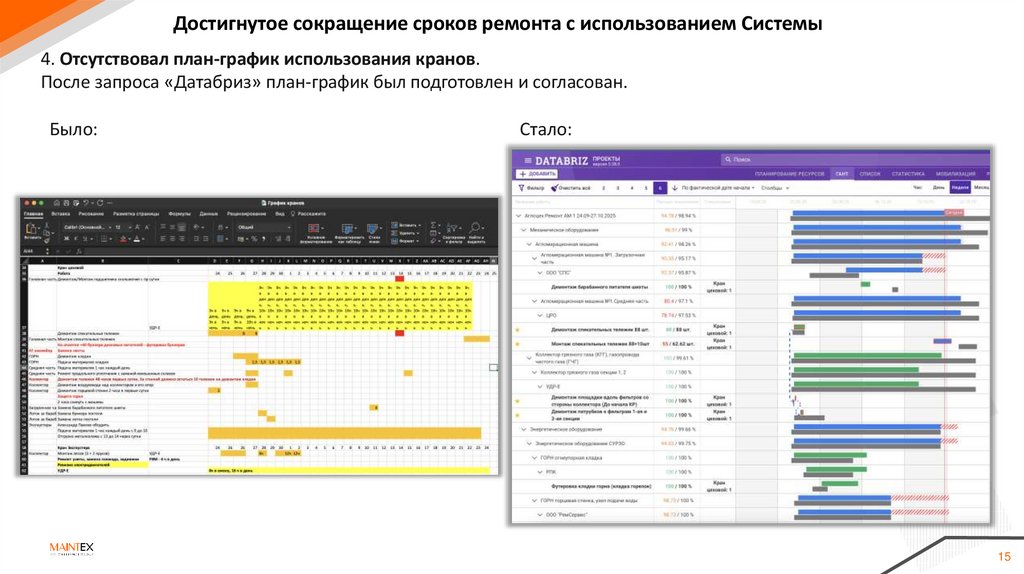The width and height of the screenshot is (1024, 574).
Task: Click Excel font fill color bucket
Action: (123, 239)
